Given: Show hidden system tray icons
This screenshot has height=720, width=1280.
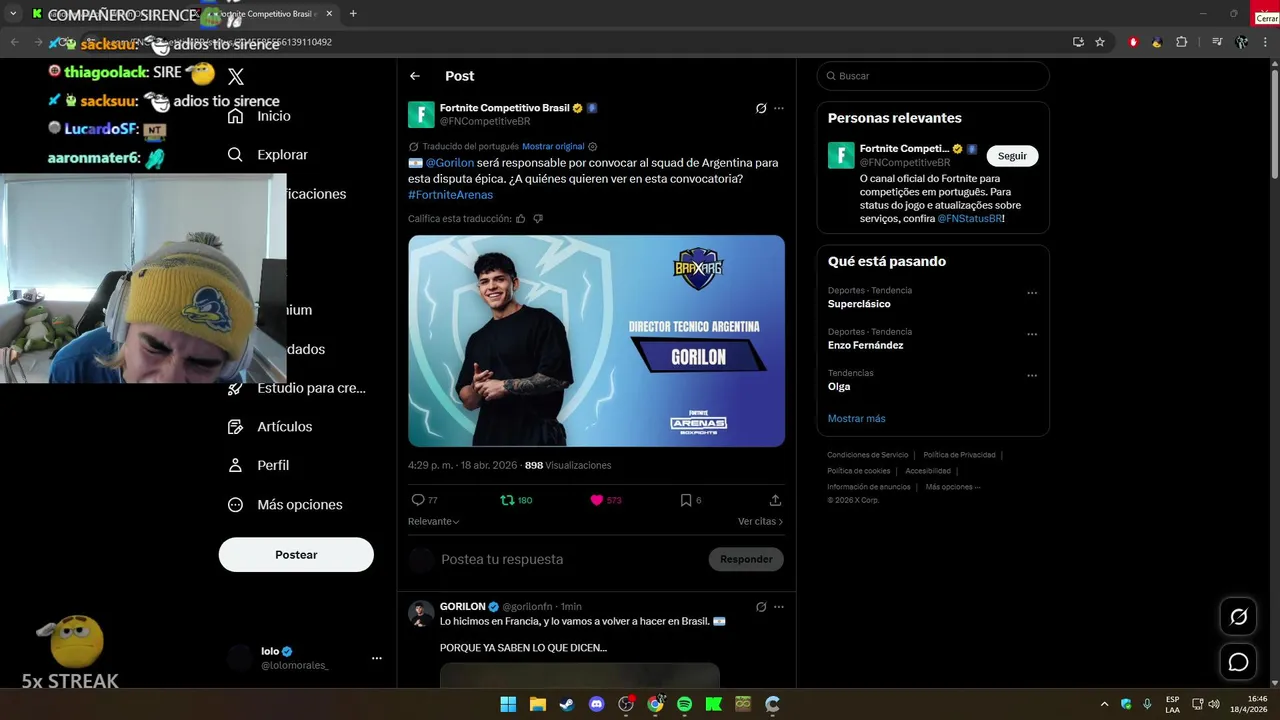Looking at the screenshot, I should point(1104,704).
